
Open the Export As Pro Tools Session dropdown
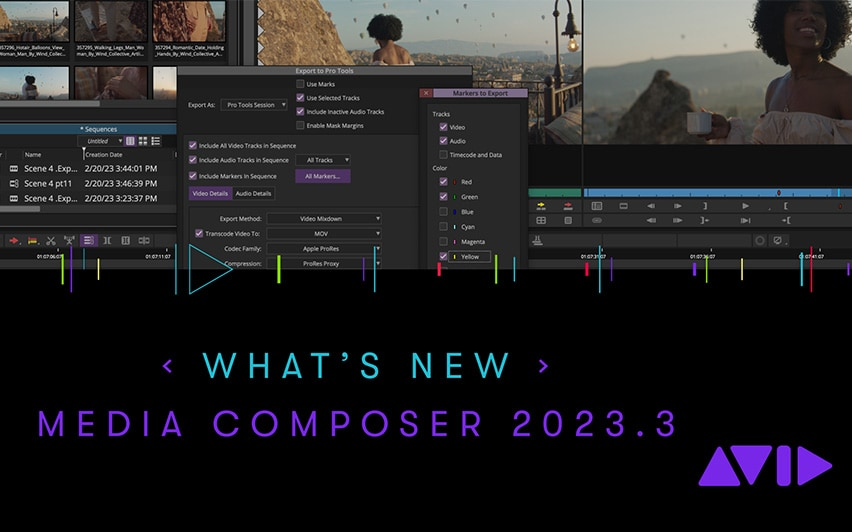pos(254,105)
